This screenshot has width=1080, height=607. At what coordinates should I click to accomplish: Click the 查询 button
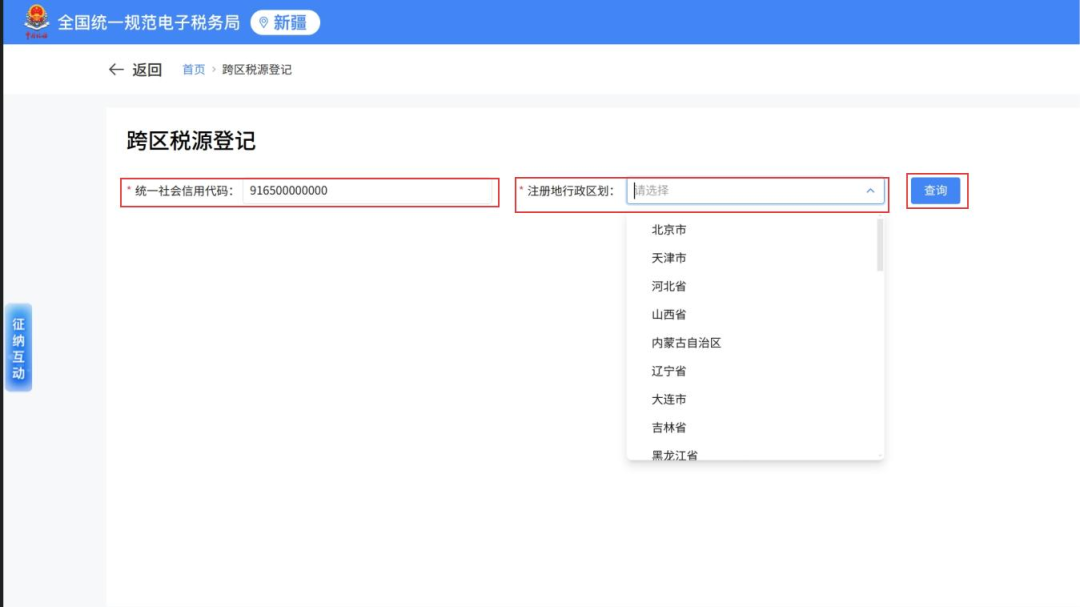tap(935, 191)
